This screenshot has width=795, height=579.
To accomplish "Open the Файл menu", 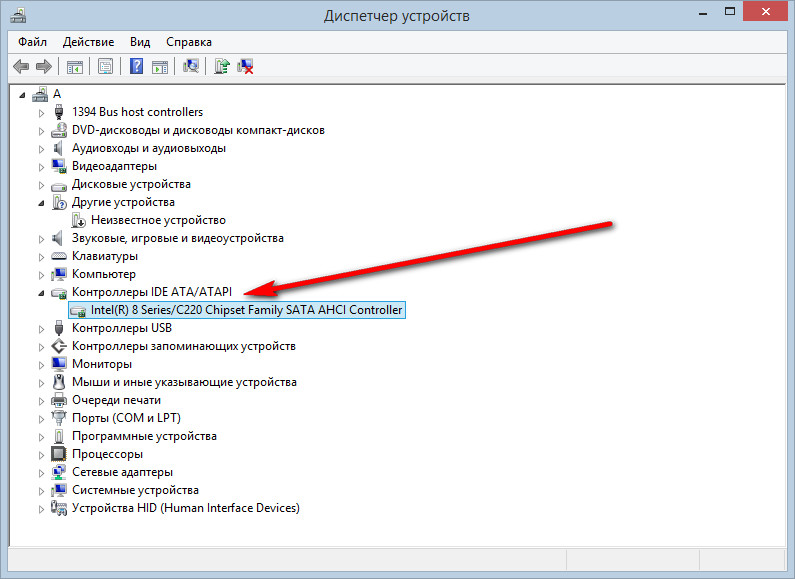I will (32, 42).
